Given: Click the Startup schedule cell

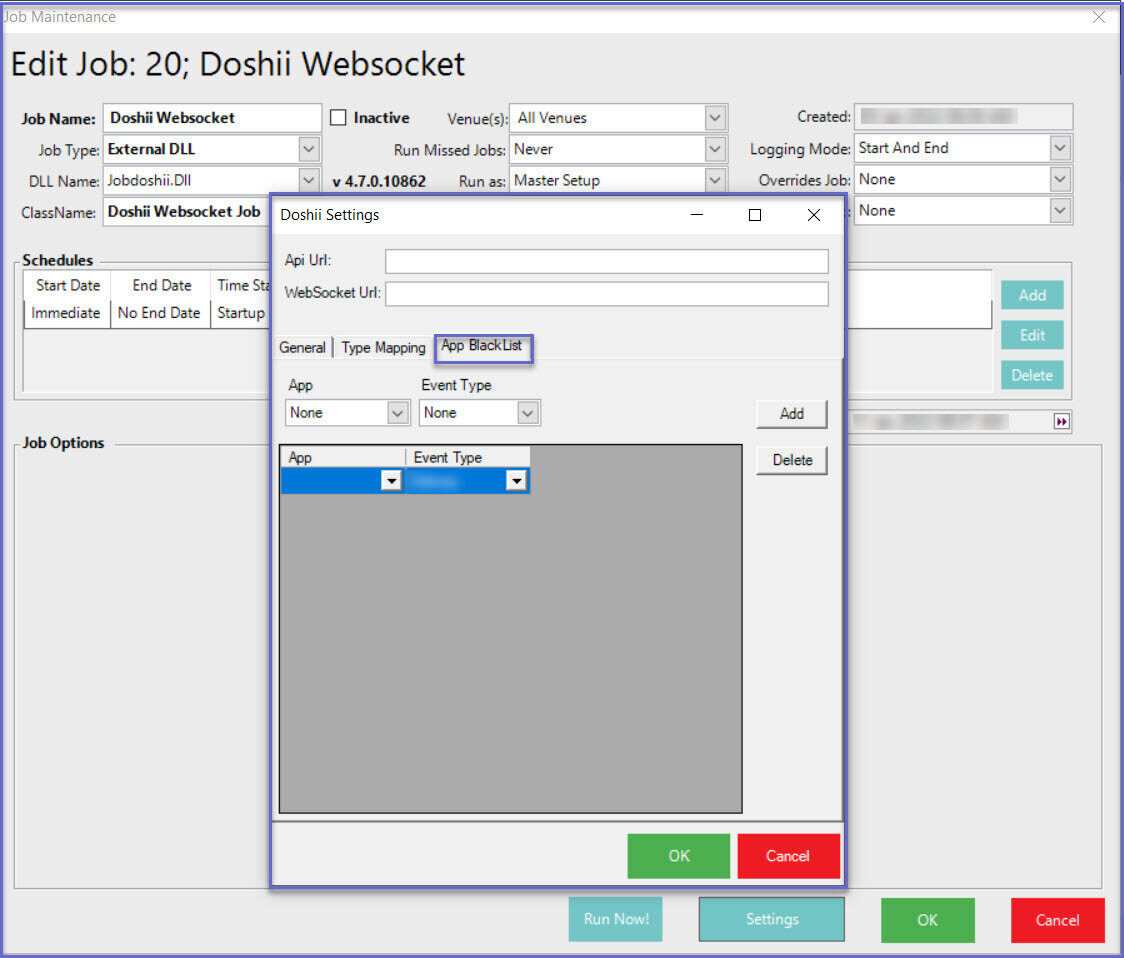Looking at the screenshot, I should pos(242,313).
